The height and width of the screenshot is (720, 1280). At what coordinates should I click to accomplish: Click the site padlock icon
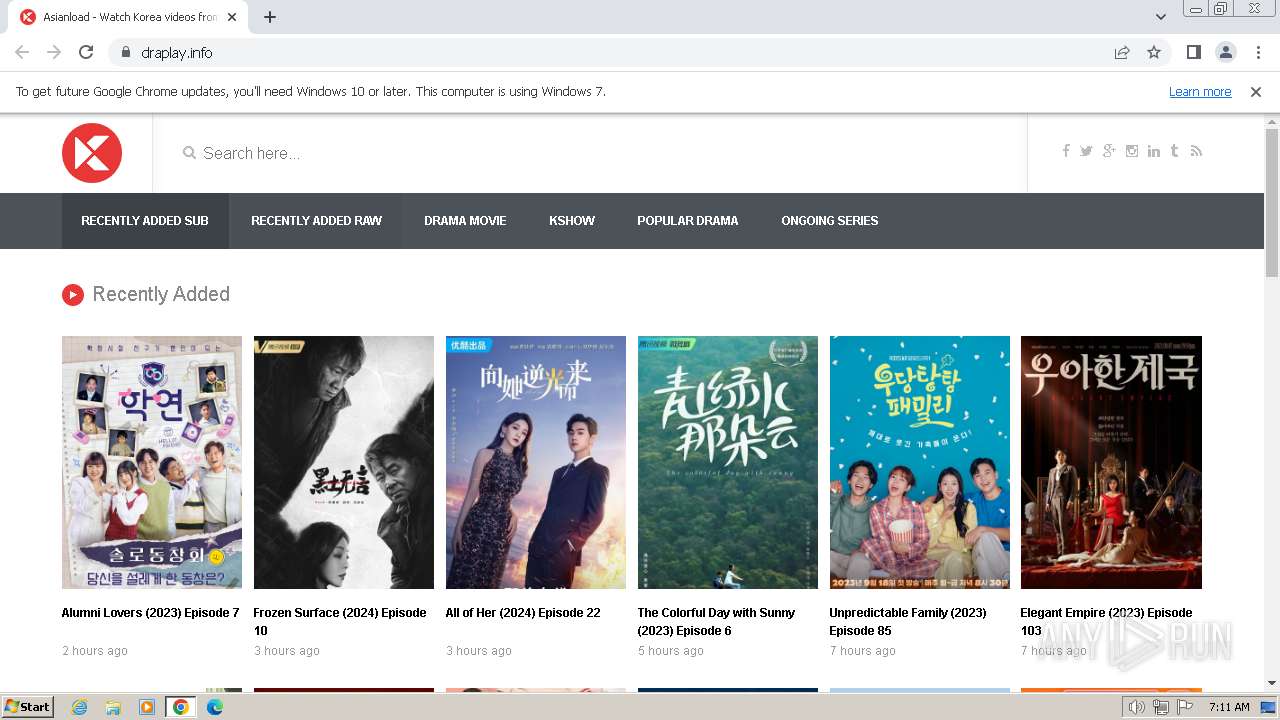[x=125, y=52]
